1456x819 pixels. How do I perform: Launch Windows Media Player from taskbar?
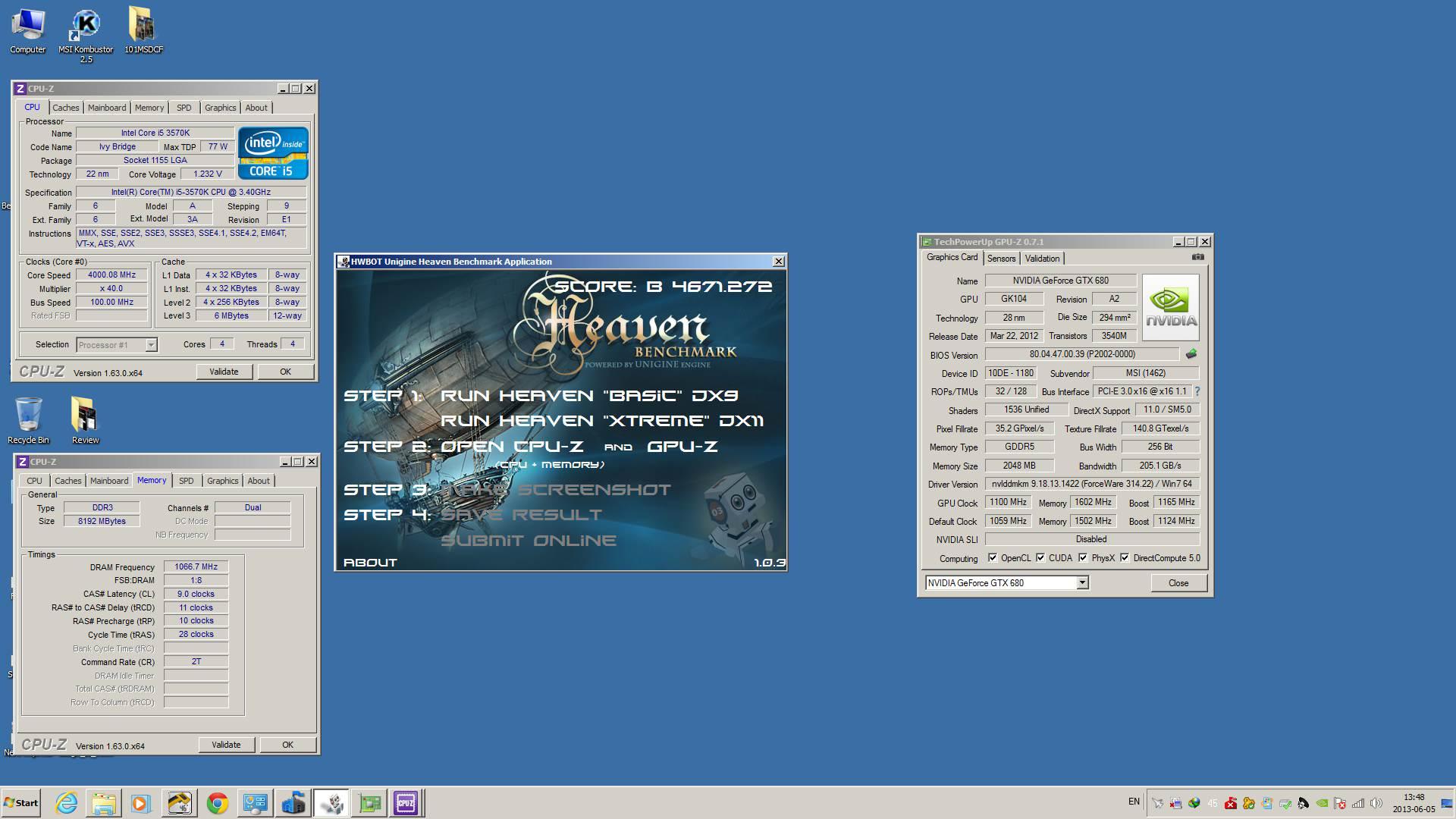coord(141,802)
